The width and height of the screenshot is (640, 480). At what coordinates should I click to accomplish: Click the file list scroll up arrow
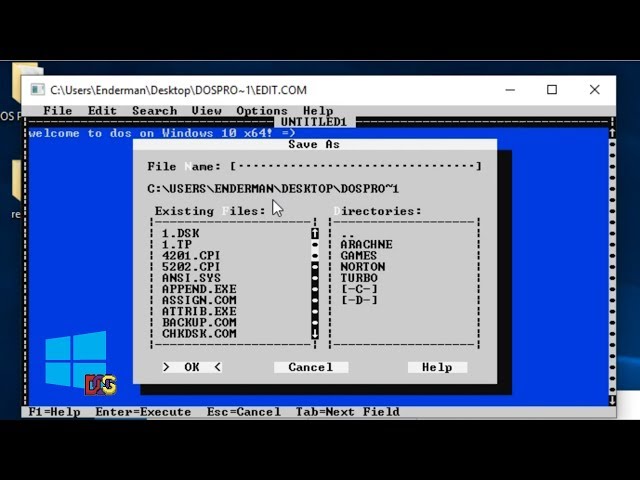point(315,233)
